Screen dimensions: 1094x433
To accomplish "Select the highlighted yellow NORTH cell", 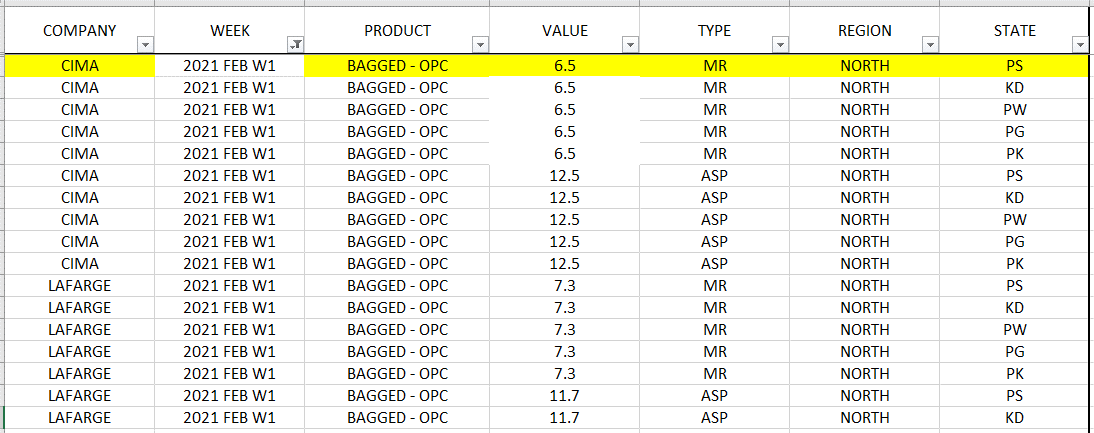I will pyautogui.click(x=865, y=66).
